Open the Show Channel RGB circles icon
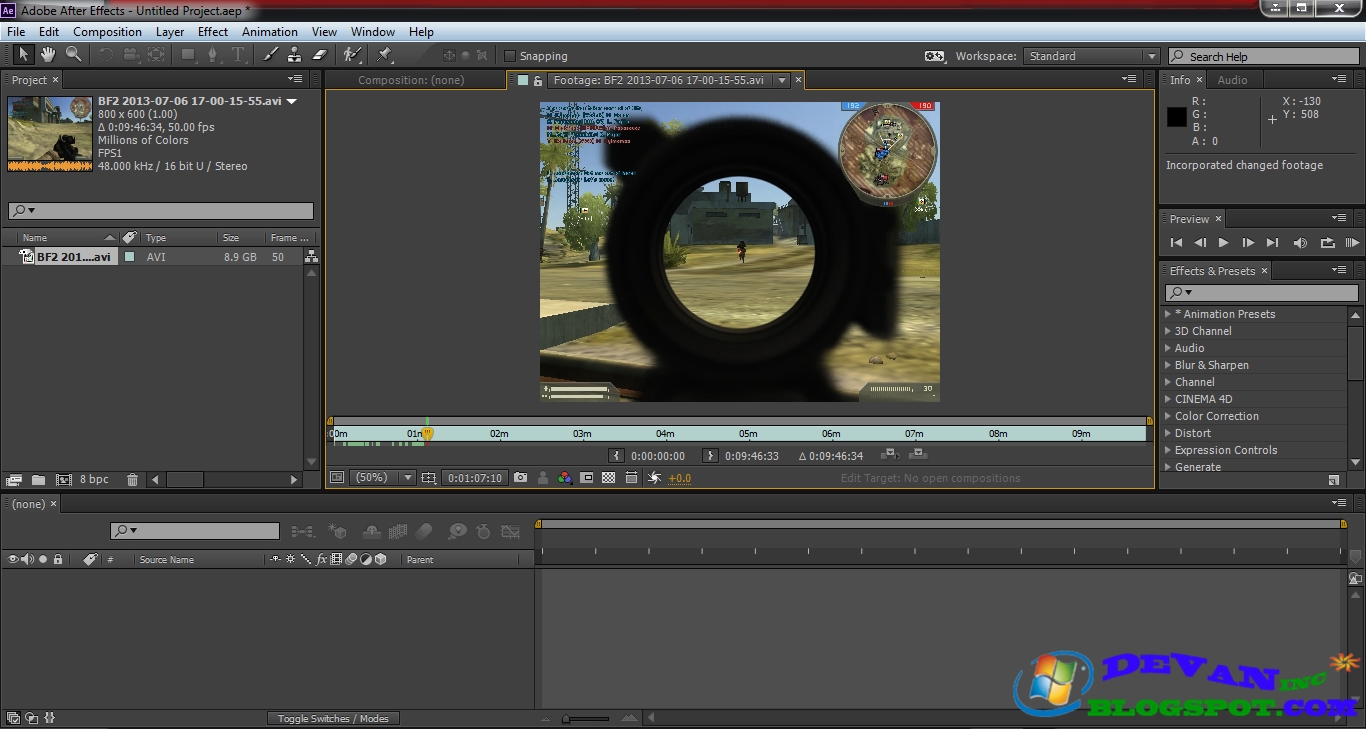This screenshot has height=729, width=1366. coord(565,478)
